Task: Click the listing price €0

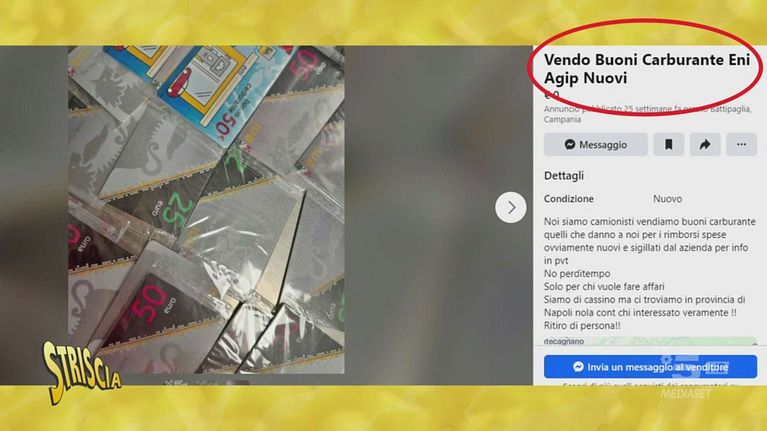Action: tap(552, 95)
